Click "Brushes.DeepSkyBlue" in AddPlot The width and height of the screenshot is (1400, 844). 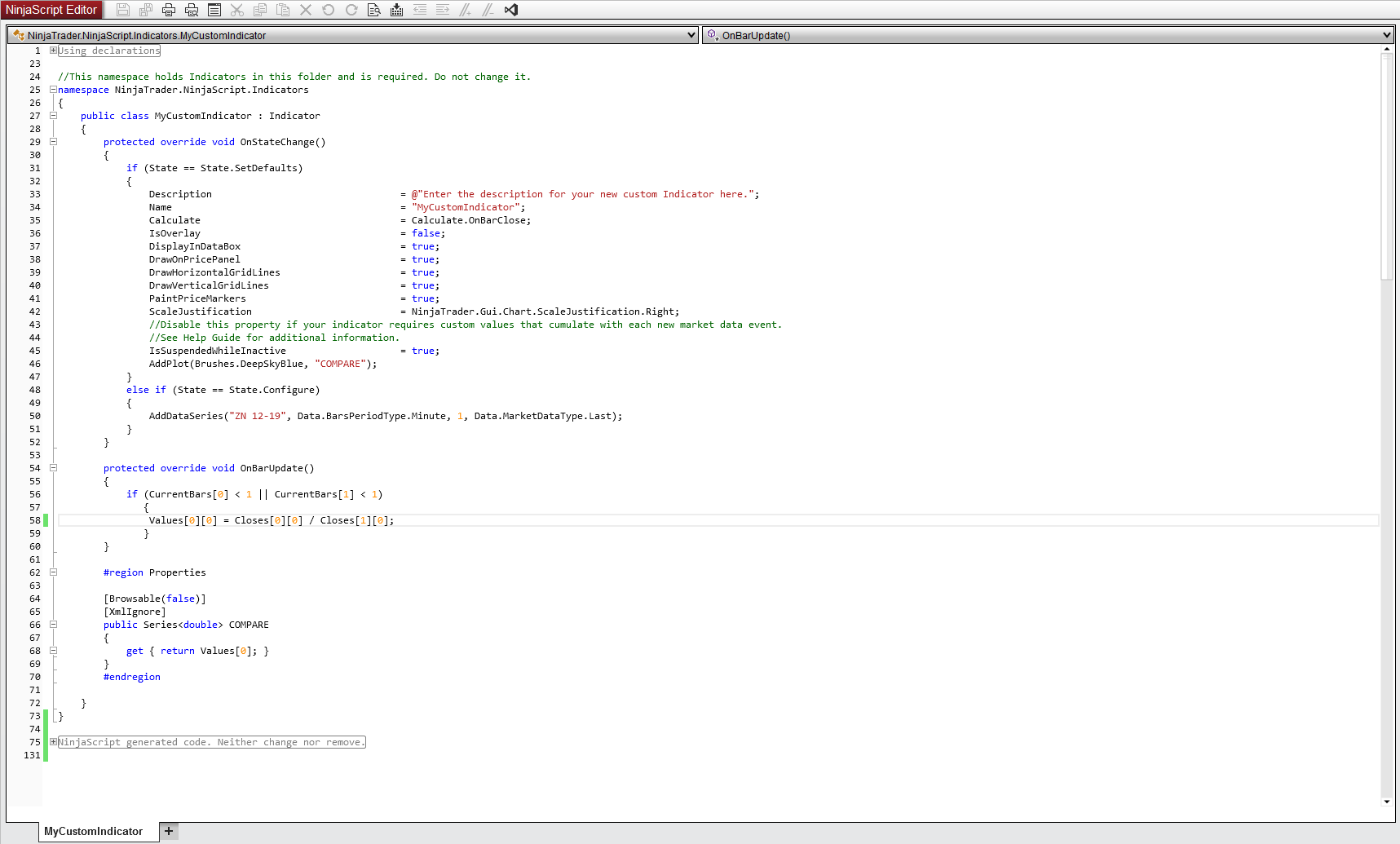coord(249,364)
